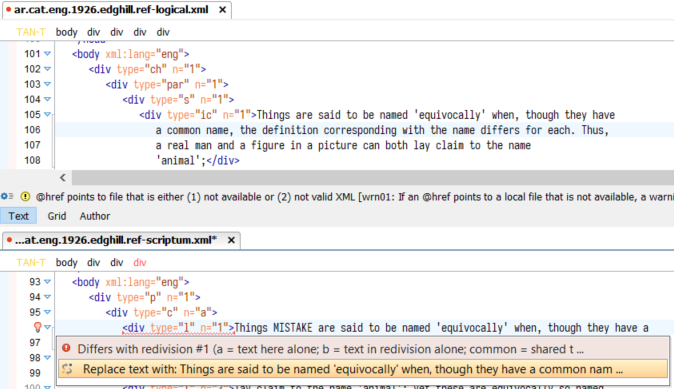
Task: Click the @href warning message text
Action: click(x=355, y=197)
